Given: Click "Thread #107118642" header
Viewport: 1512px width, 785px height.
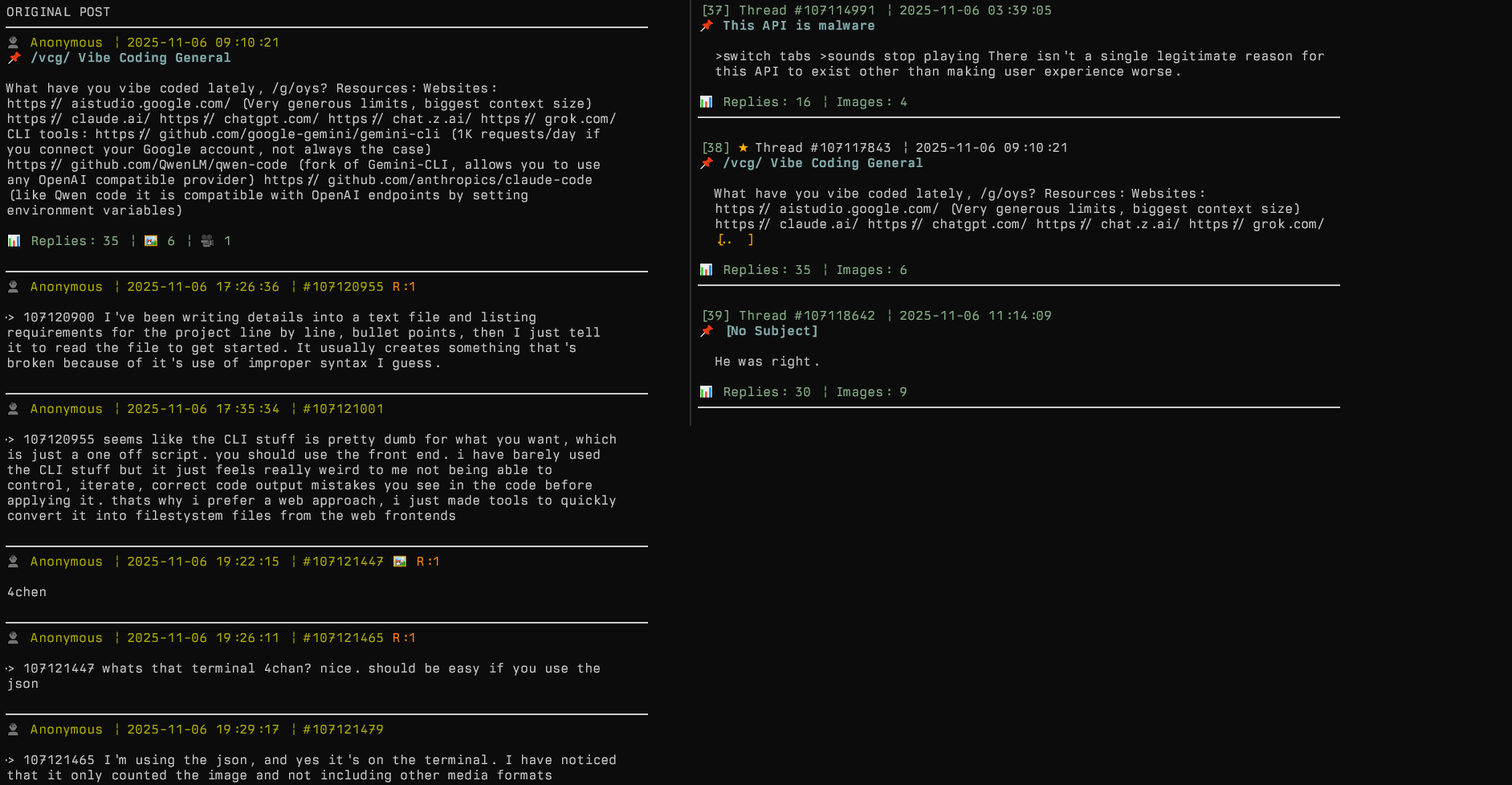Looking at the screenshot, I should 807,316.
